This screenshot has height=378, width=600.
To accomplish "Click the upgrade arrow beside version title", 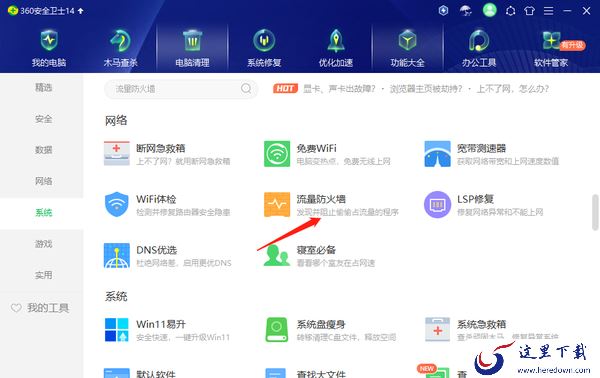I will pos(80,11).
